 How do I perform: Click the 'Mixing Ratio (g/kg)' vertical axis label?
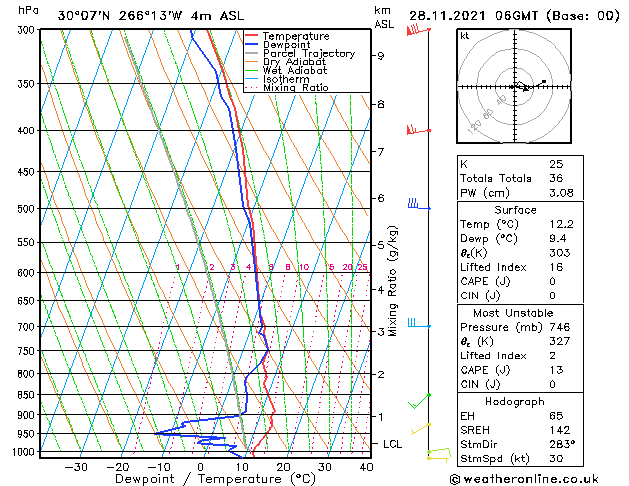[x=393, y=281]
